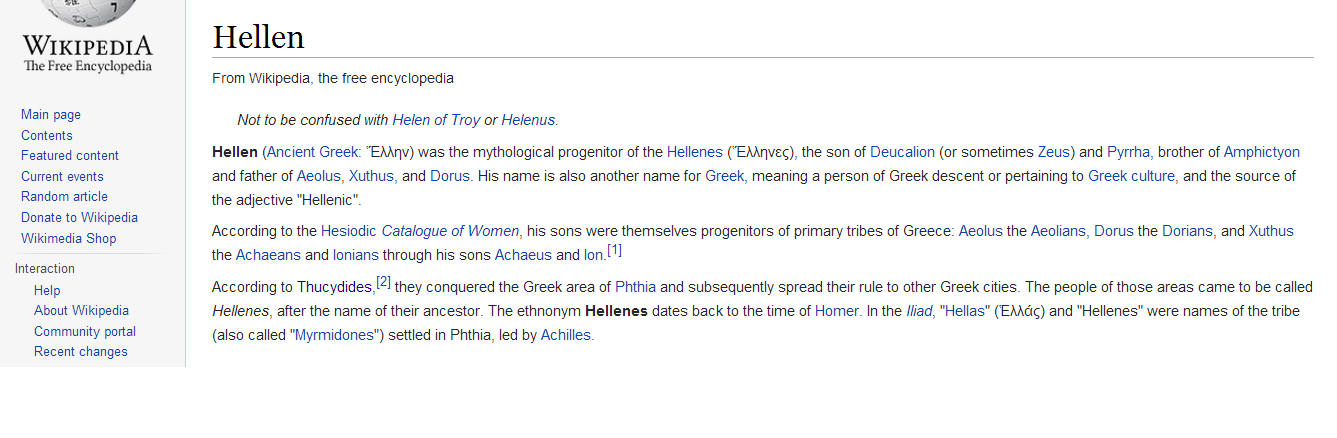This screenshot has width=1337, height=438.
Task: Follow the Helen of Troy hatnote link
Action: tap(436, 120)
